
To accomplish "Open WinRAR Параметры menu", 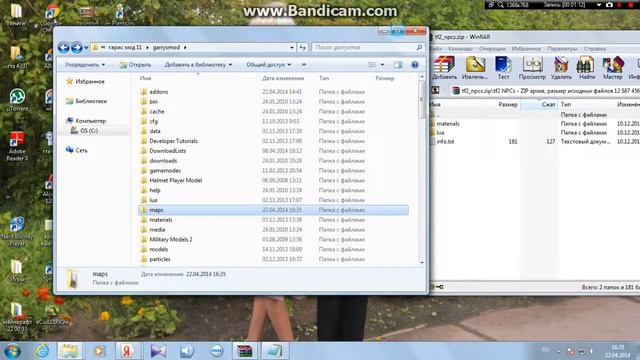I will (x=562, y=49).
